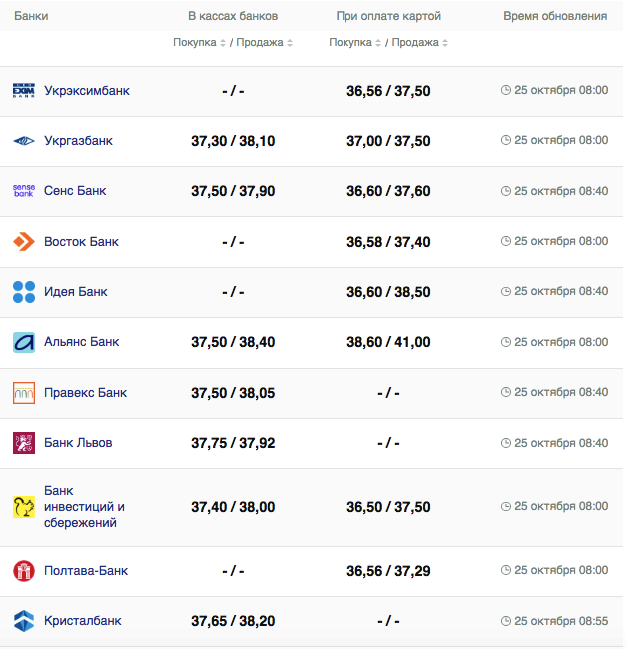Viewport: 626px width, 649px height.
Task: Click the orange Восток Банк logo
Action: (23, 242)
